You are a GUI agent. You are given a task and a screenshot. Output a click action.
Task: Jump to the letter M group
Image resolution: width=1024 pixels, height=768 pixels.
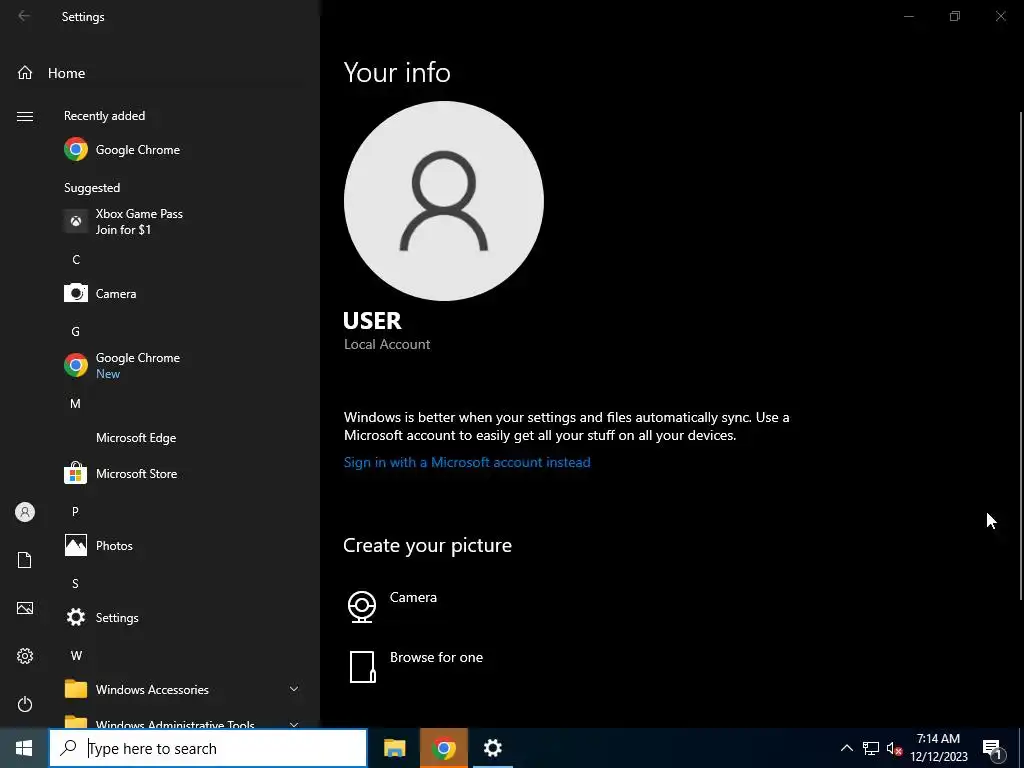tap(76, 404)
